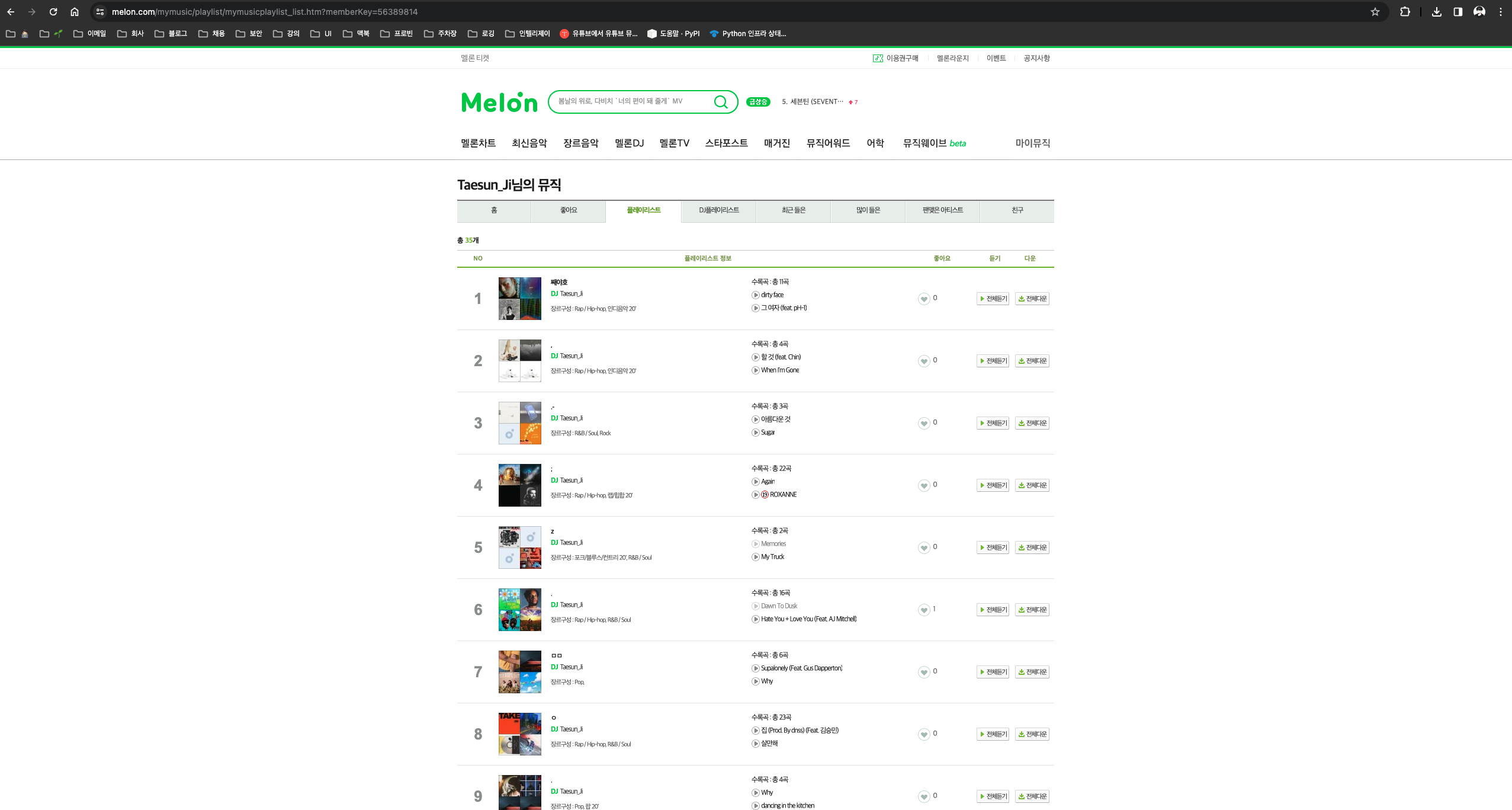Viewport: 1512px width, 810px height.
Task: Open the album thumbnail of playlist 3
Action: (519, 423)
